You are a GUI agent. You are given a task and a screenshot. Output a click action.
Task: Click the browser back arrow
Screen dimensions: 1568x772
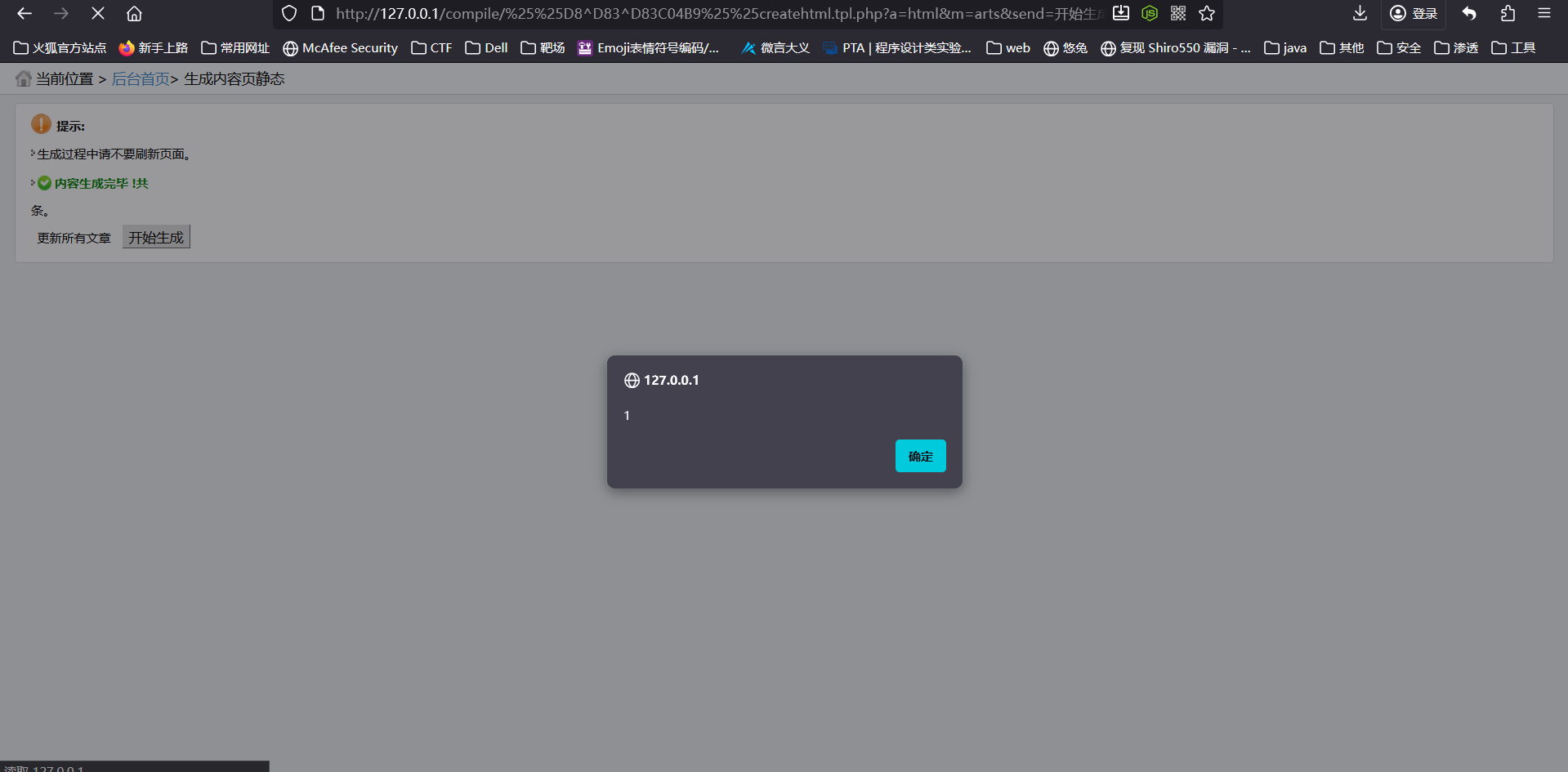25,14
